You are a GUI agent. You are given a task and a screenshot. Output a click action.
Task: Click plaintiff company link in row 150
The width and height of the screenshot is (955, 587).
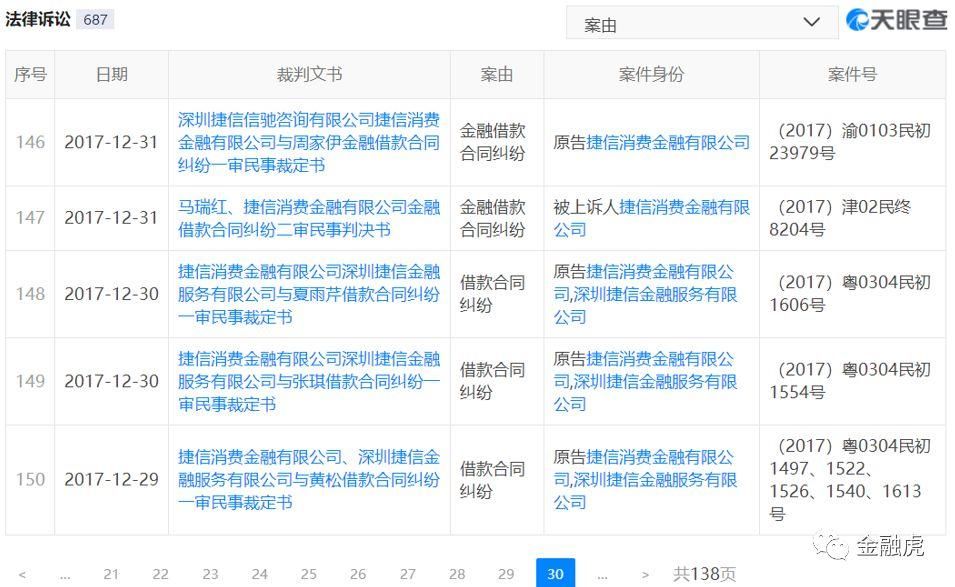coord(645,480)
